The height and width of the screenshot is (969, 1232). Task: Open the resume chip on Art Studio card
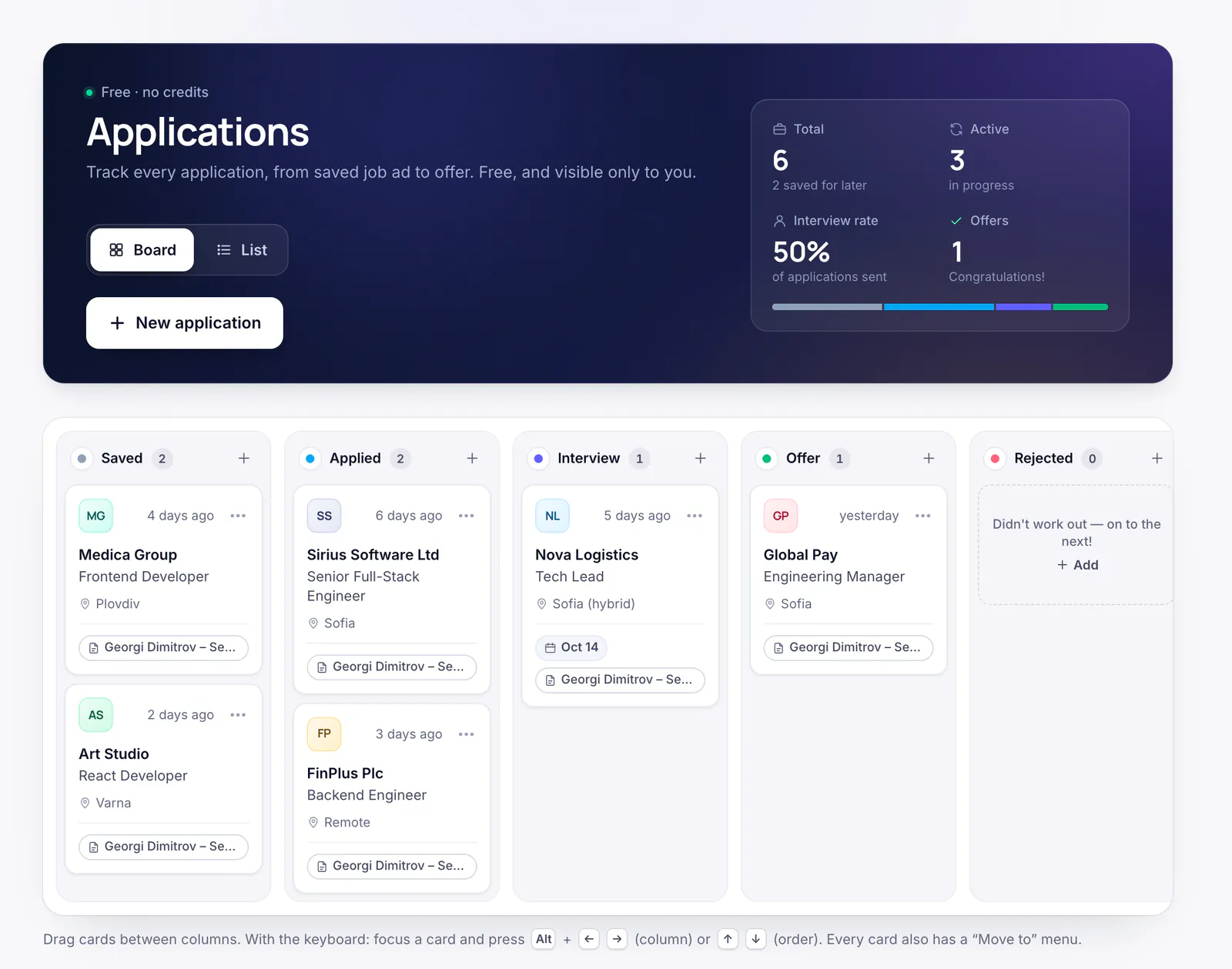coord(163,847)
